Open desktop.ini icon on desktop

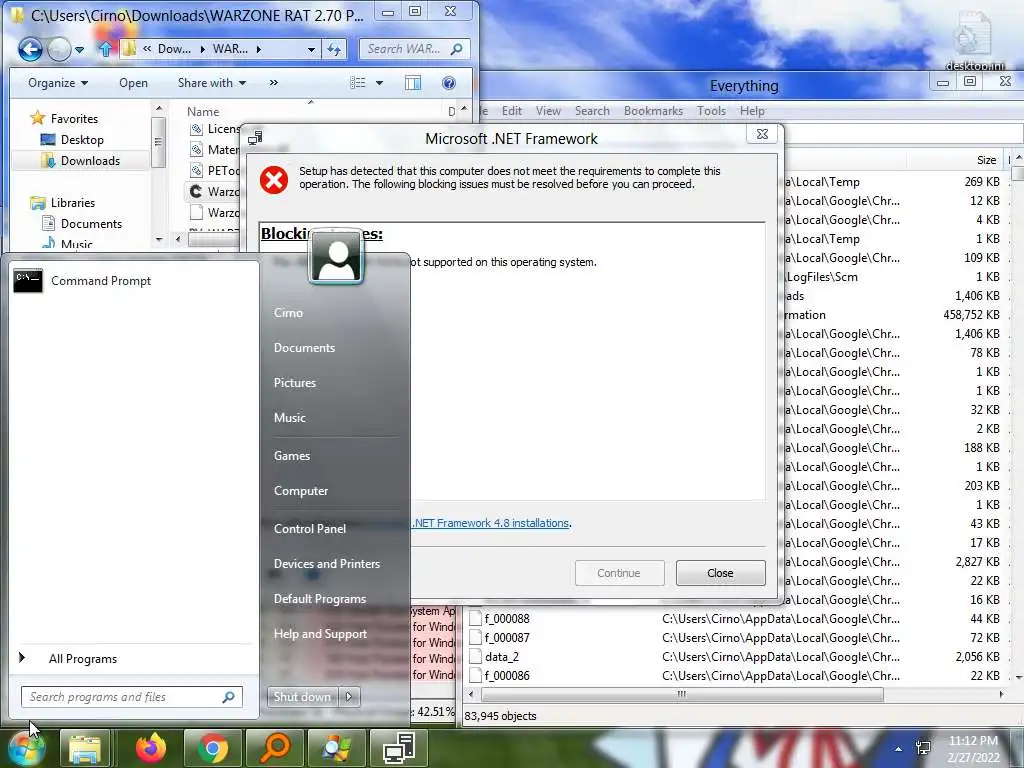tap(974, 40)
